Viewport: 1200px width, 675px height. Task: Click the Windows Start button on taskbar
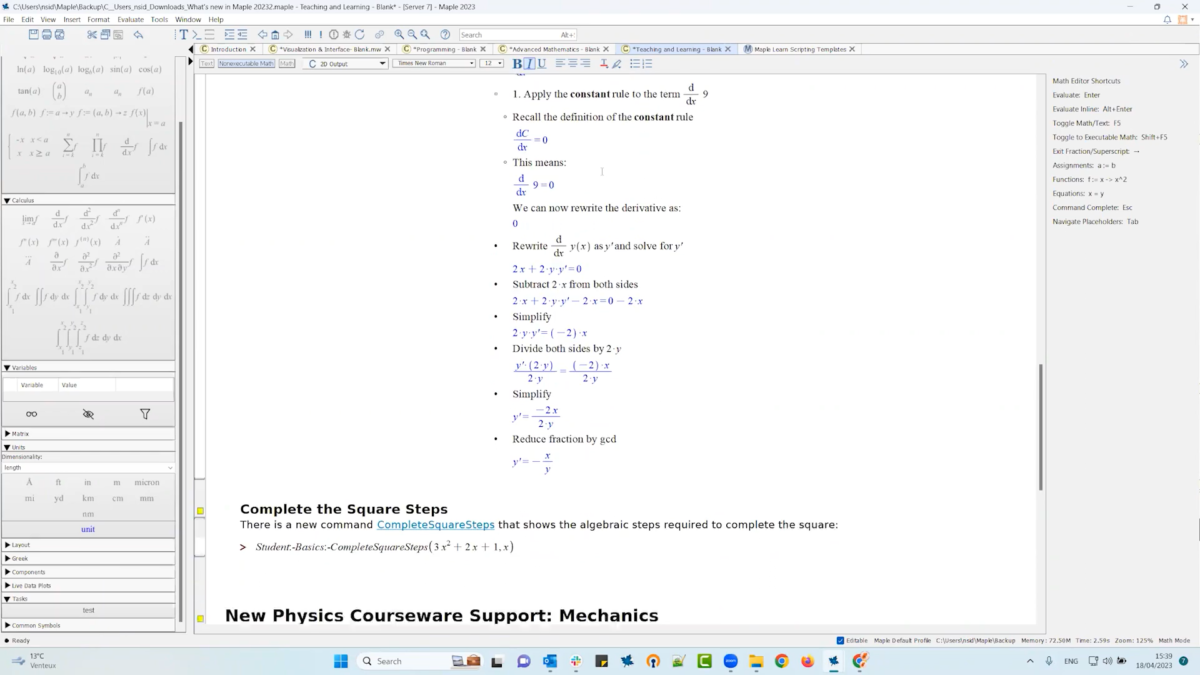340,661
